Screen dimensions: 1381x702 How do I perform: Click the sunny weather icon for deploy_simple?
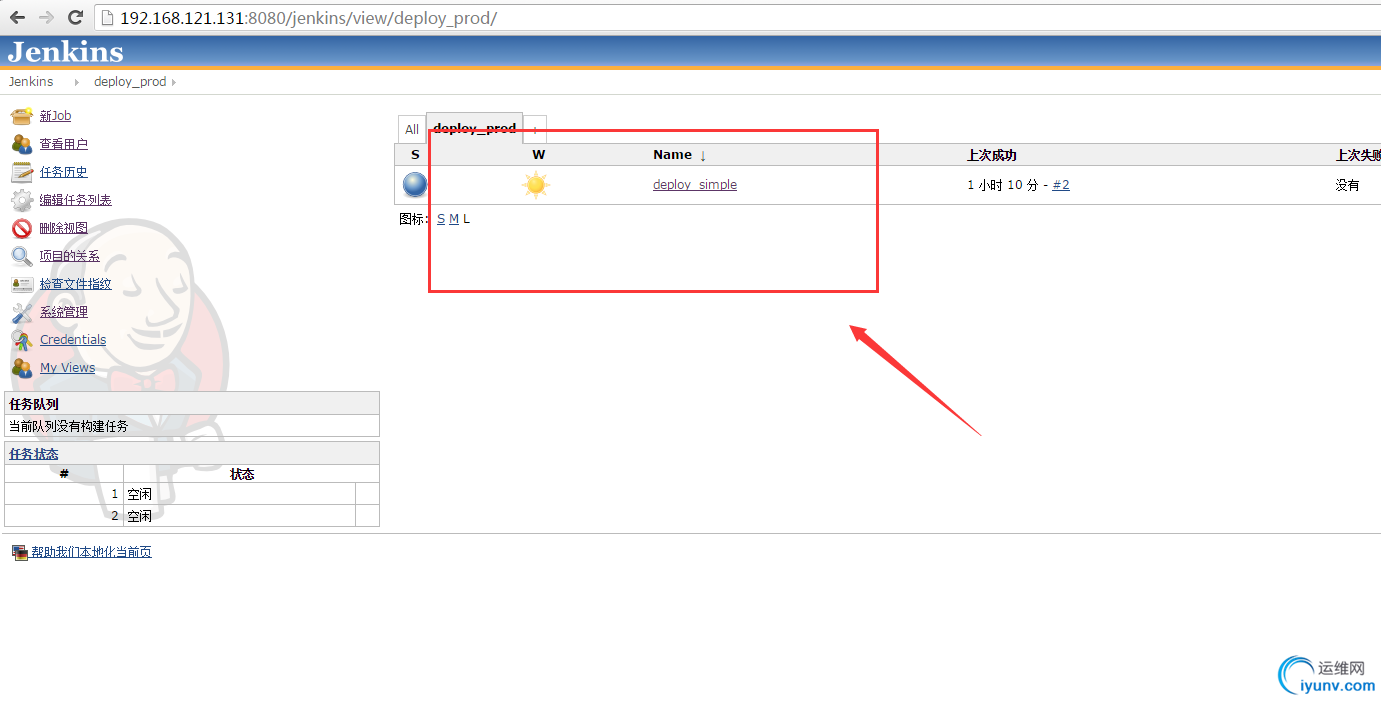536,185
